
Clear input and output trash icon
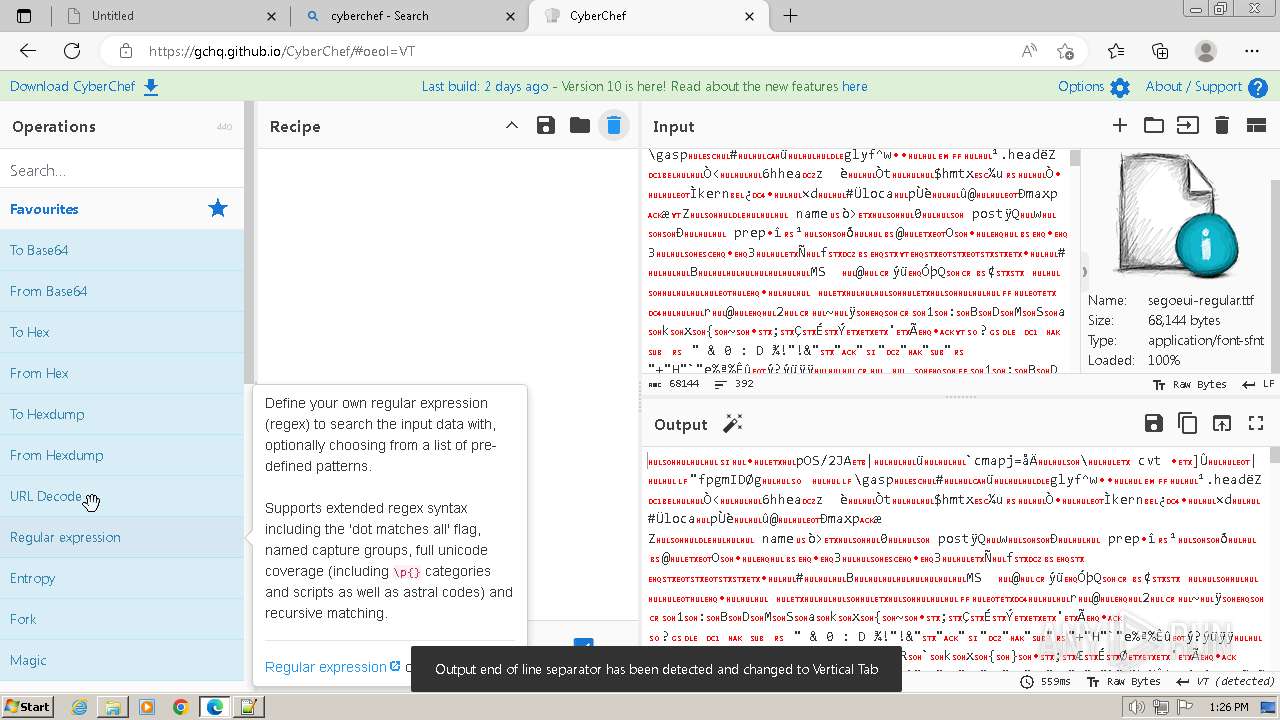coord(1221,125)
